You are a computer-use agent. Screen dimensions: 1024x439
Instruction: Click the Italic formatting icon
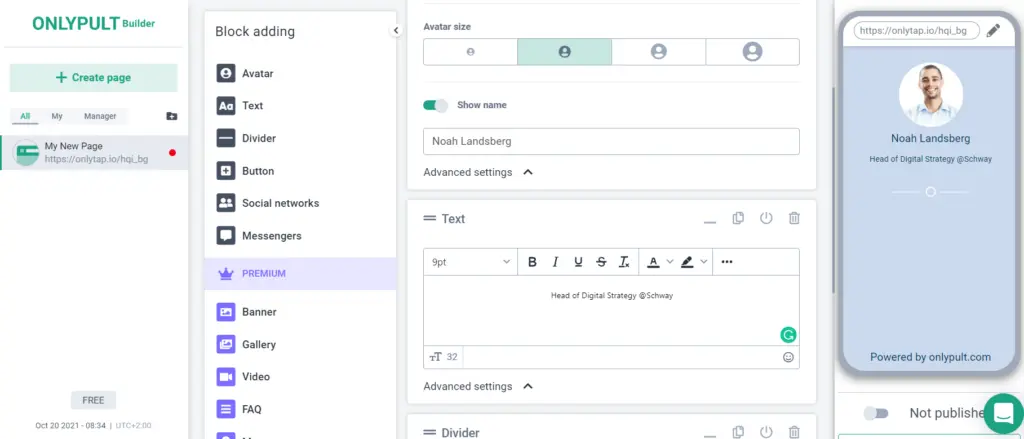555,262
